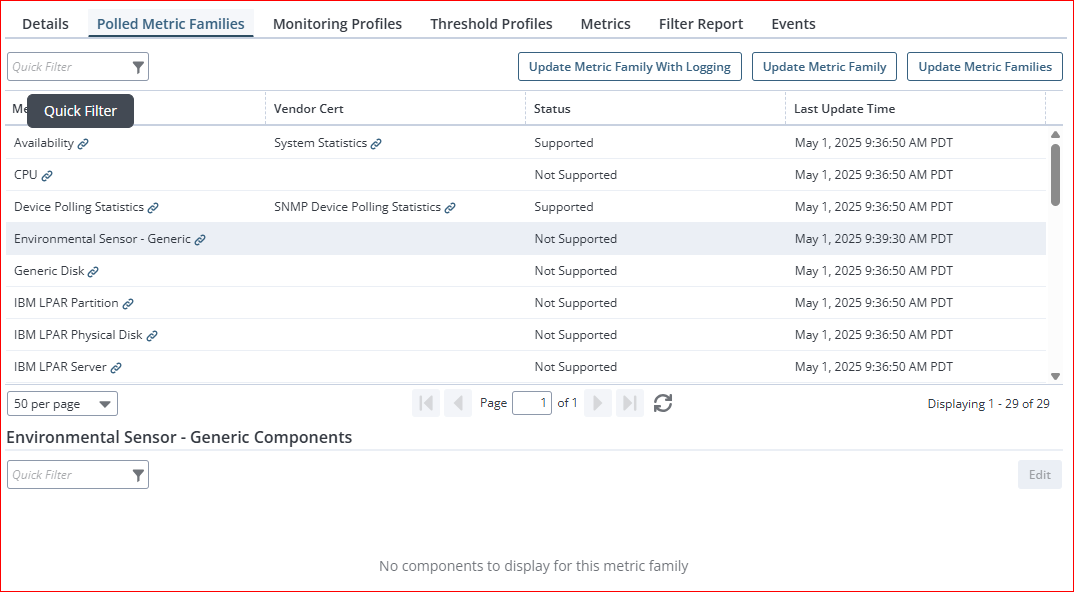Open link icon for IBM LPAR Server
Viewport: 1074px width, 592px height.
pyautogui.click(x=116, y=368)
